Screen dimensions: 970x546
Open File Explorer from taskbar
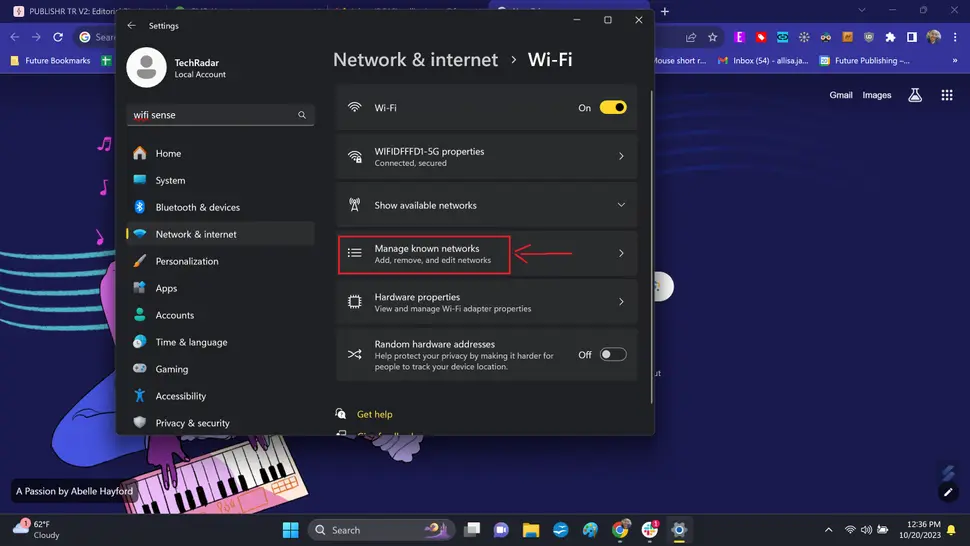point(531,530)
